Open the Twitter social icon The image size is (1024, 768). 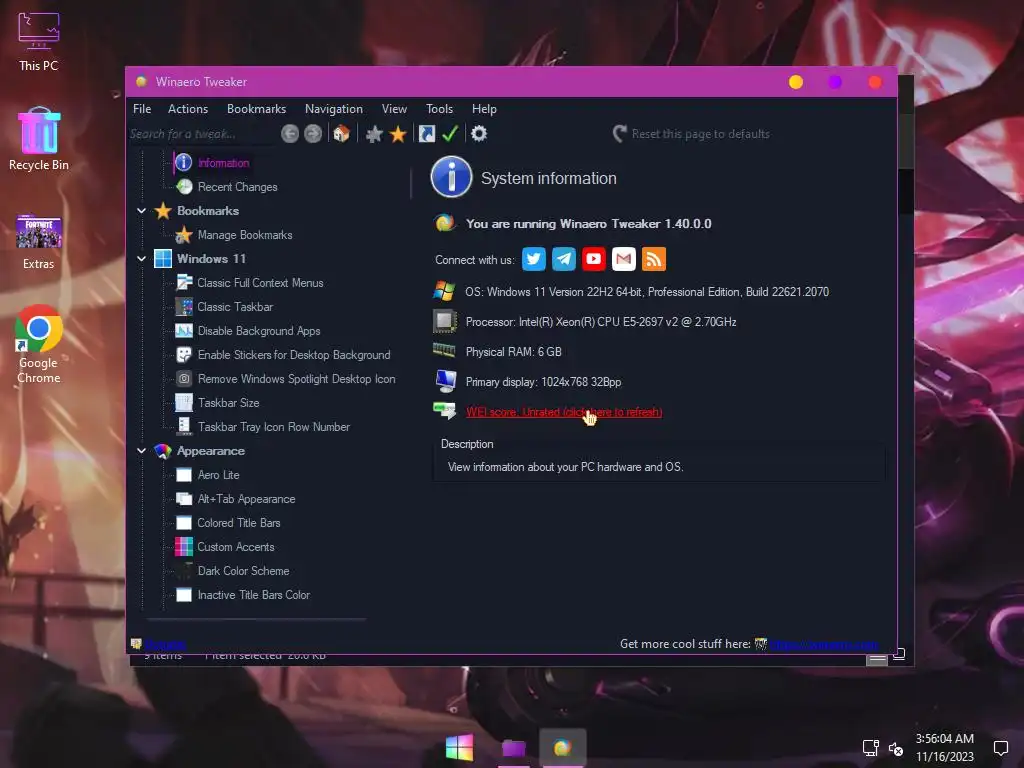coord(534,259)
